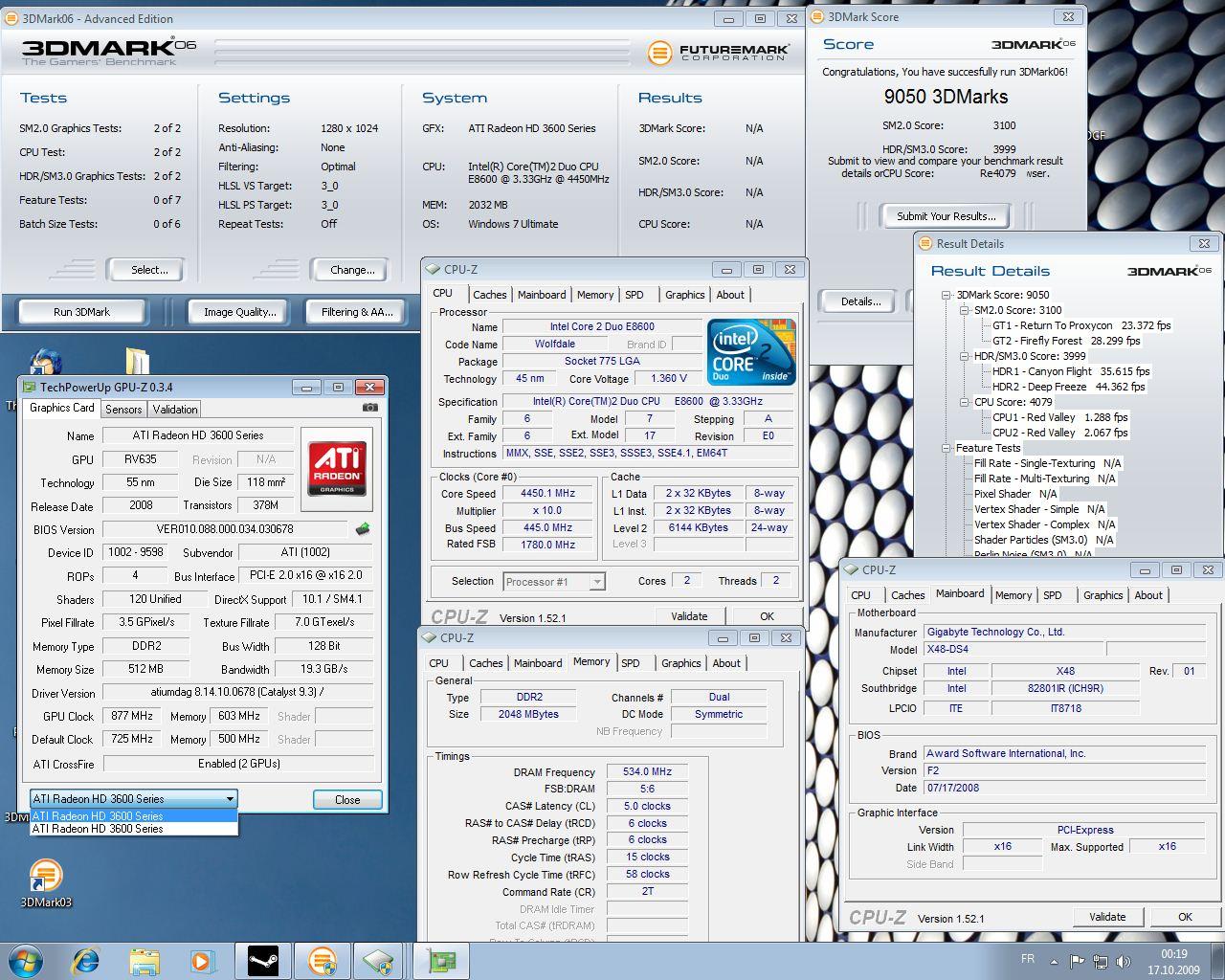Click the title icon of the CPU-Z Mainboard window

tap(852, 569)
